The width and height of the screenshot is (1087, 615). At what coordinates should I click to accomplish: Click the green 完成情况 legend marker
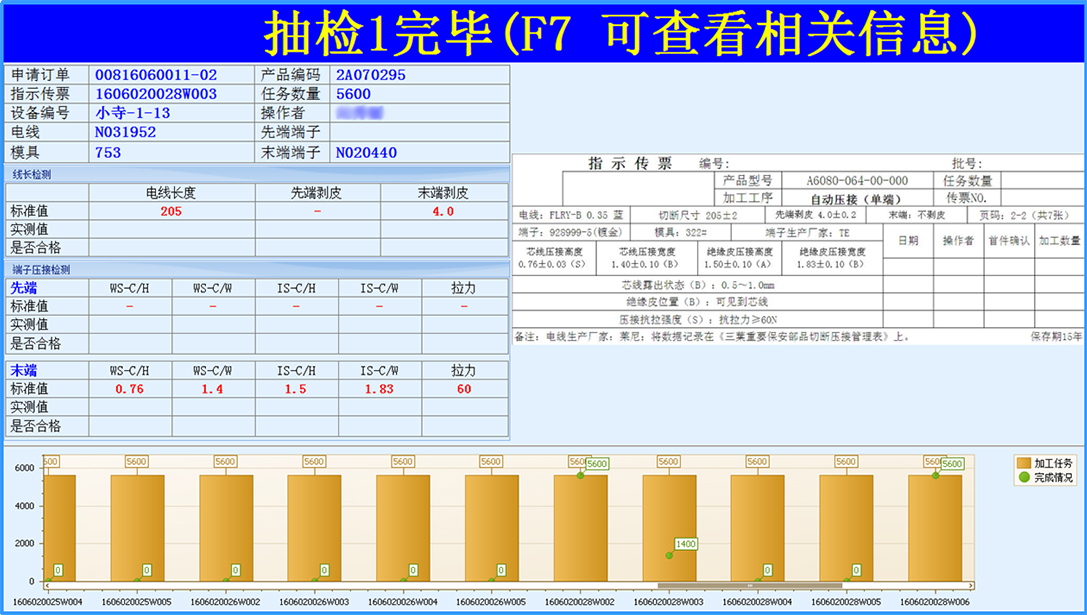pos(1023,478)
